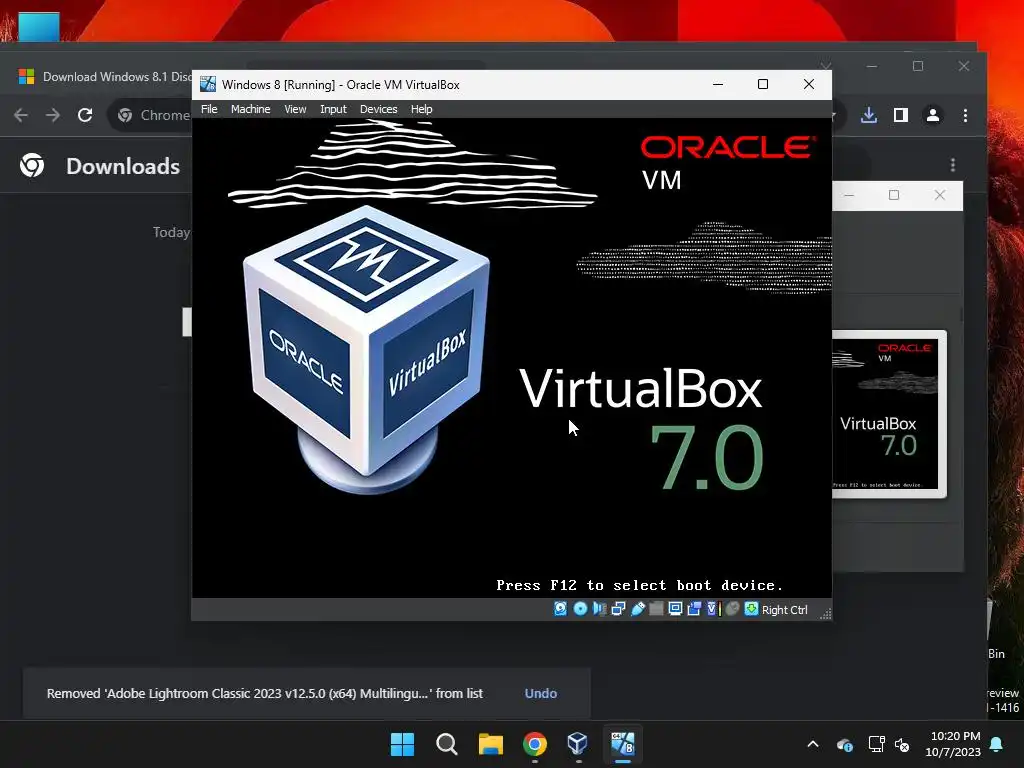The width and height of the screenshot is (1024, 768).
Task: Open Chrome profile avatar
Action: 933,116
